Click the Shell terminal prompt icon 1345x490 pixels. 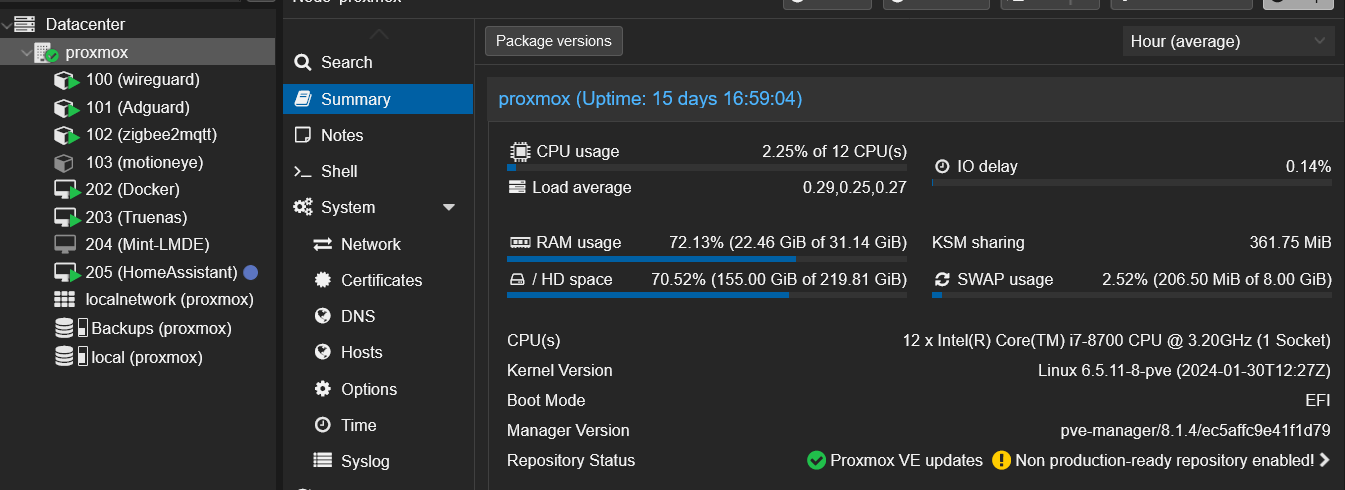(302, 171)
